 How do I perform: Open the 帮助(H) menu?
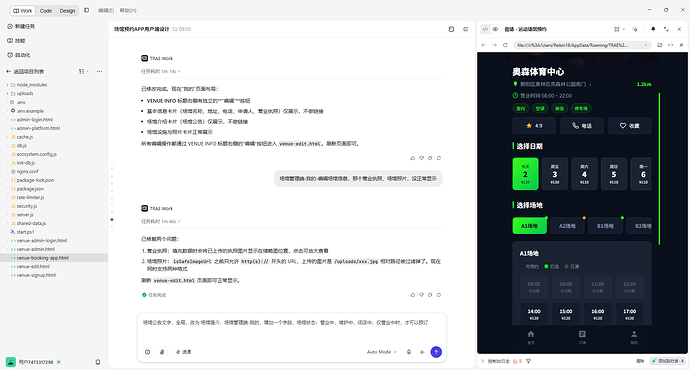click(x=128, y=11)
